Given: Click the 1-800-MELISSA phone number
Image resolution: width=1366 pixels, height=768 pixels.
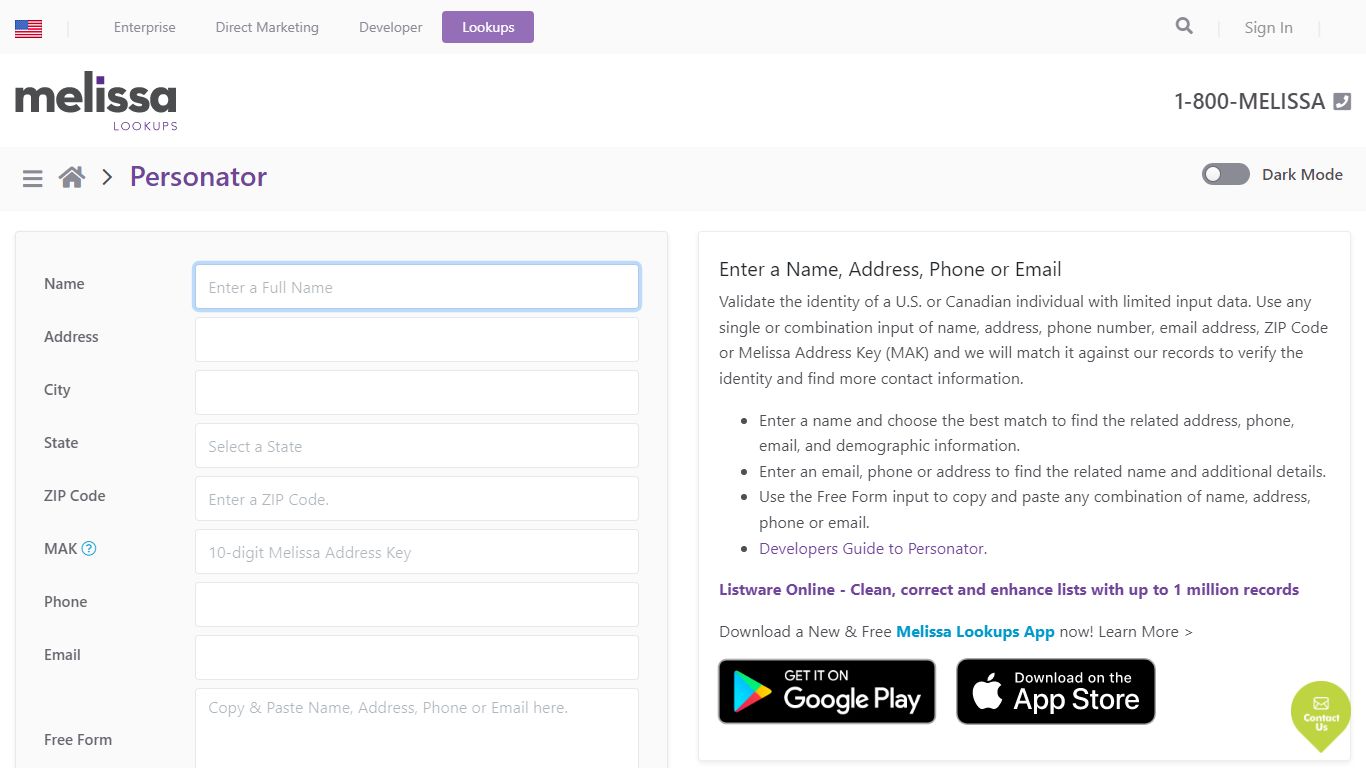Looking at the screenshot, I should (x=1249, y=101).
